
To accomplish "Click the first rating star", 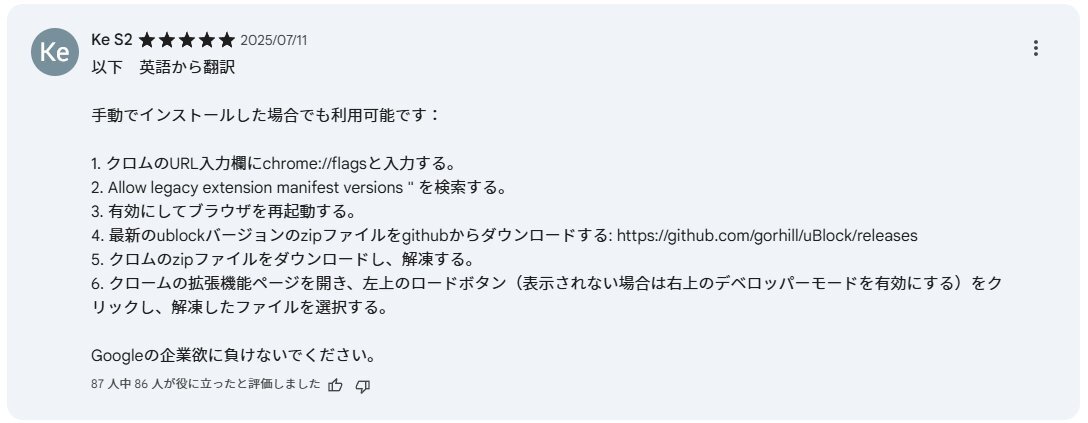I will (x=146, y=40).
